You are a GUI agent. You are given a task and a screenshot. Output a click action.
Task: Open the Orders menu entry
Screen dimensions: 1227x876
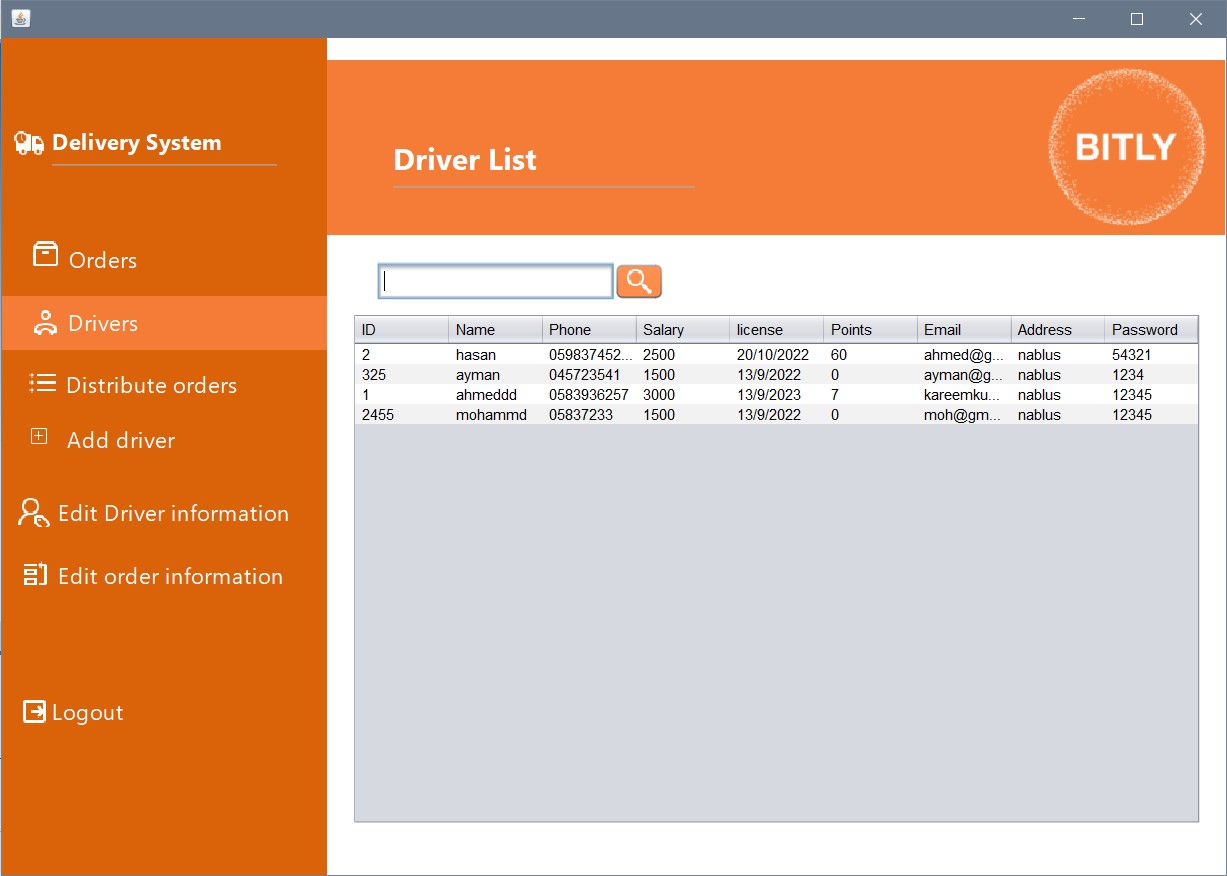tap(103, 260)
